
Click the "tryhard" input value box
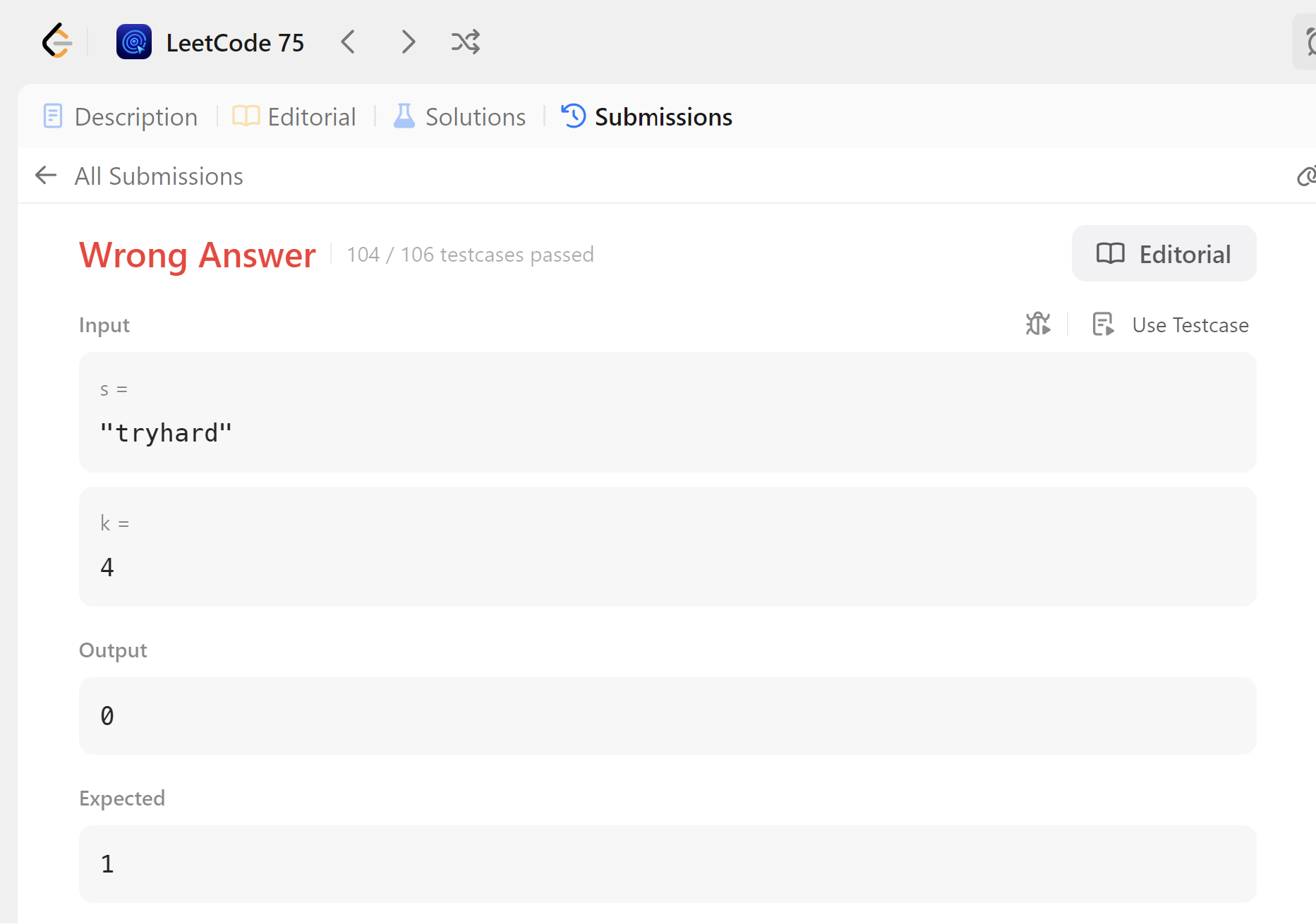pos(668,412)
